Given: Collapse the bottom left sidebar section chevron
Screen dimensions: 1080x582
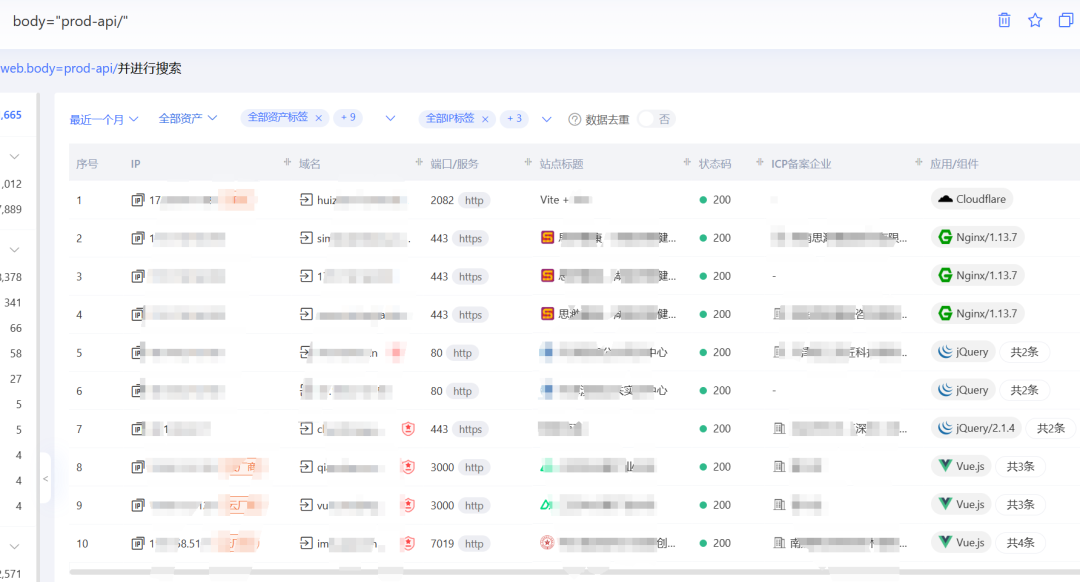Looking at the screenshot, I should [14, 547].
